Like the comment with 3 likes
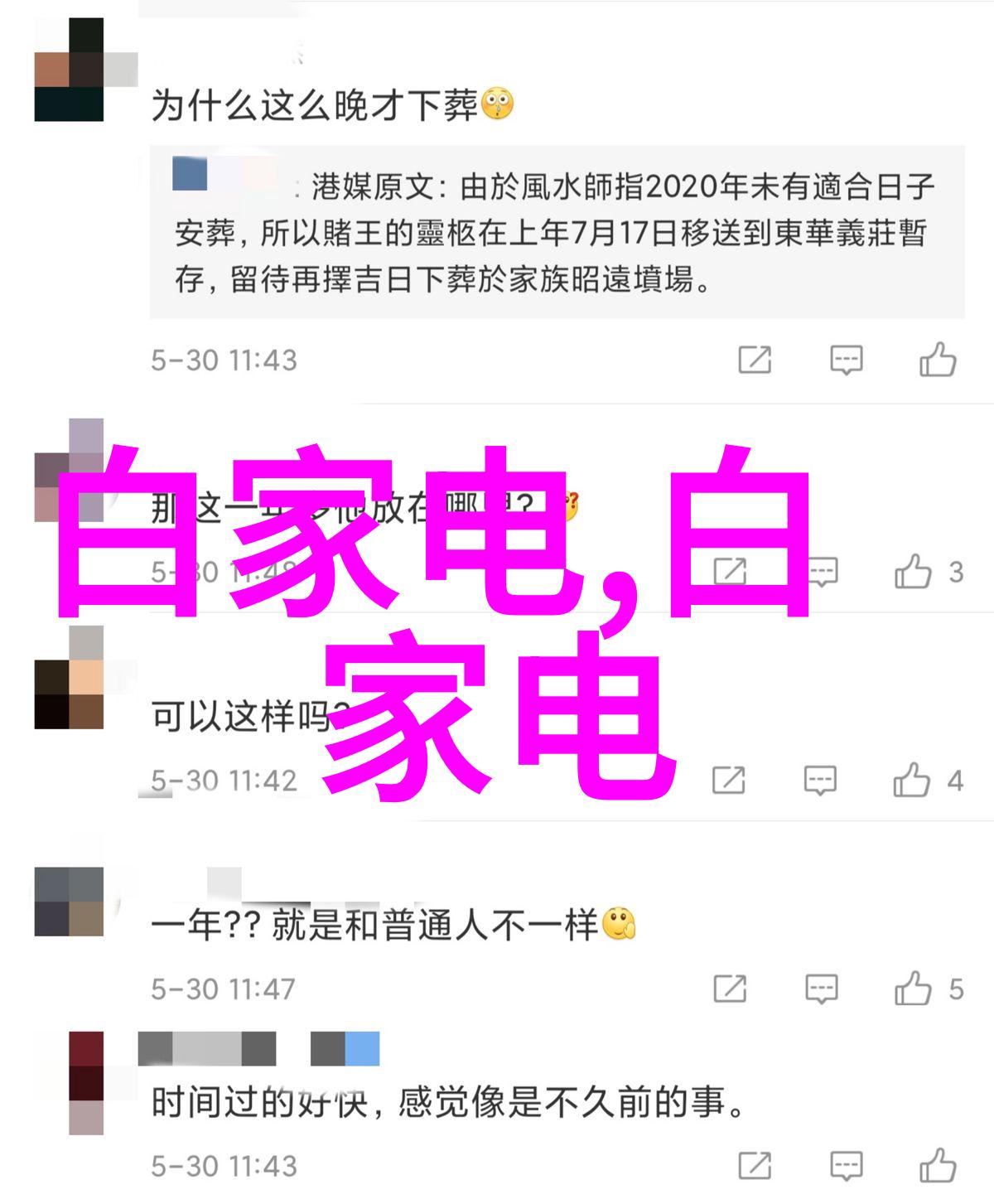Image resolution: width=994 pixels, height=1204 pixels. pos(914,572)
